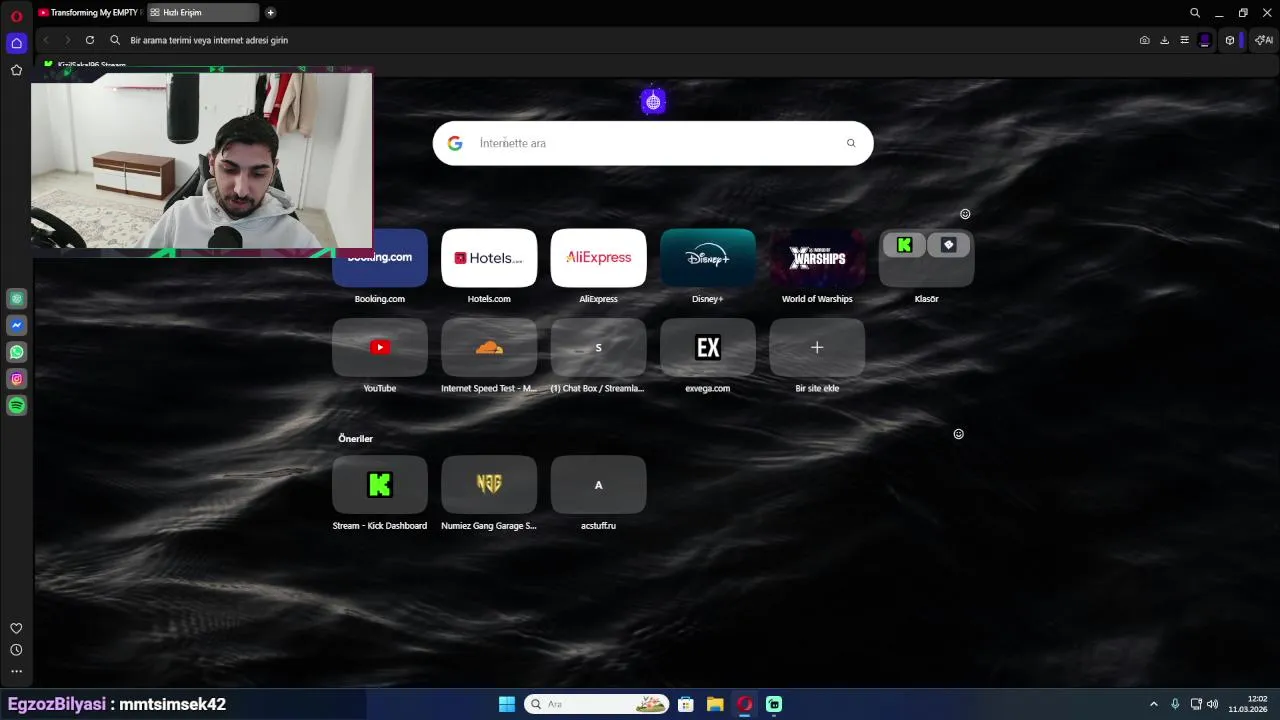
Task: Click the İnternette ara search box
Action: point(653,143)
